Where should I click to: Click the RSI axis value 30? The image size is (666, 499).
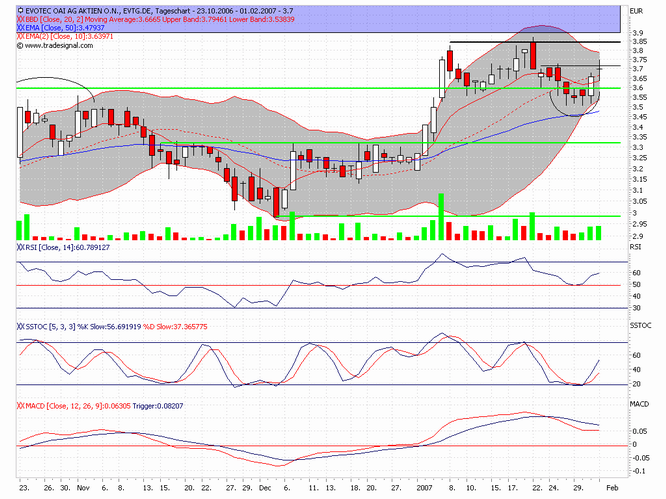[x=636, y=308]
